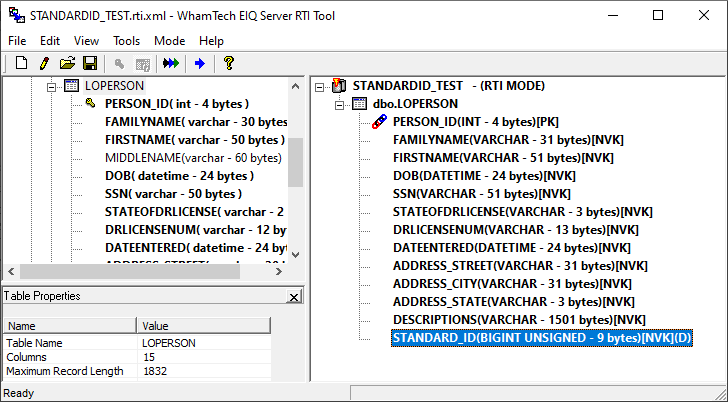This screenshot has width=728, height=402.
Task: Select STATEOFDRLICENSE(VARCHAR - 3 bytes)[NVK]
Action: [523, 212]
